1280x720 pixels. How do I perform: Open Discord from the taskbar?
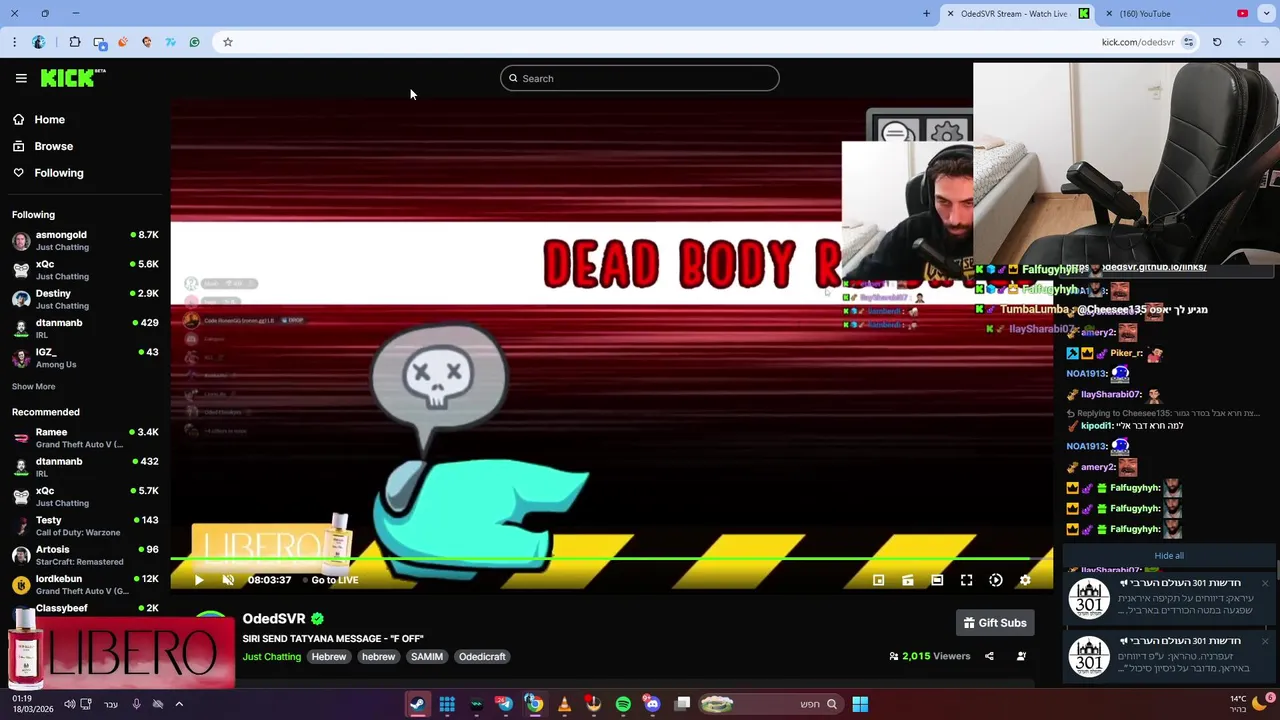[653, 704]
